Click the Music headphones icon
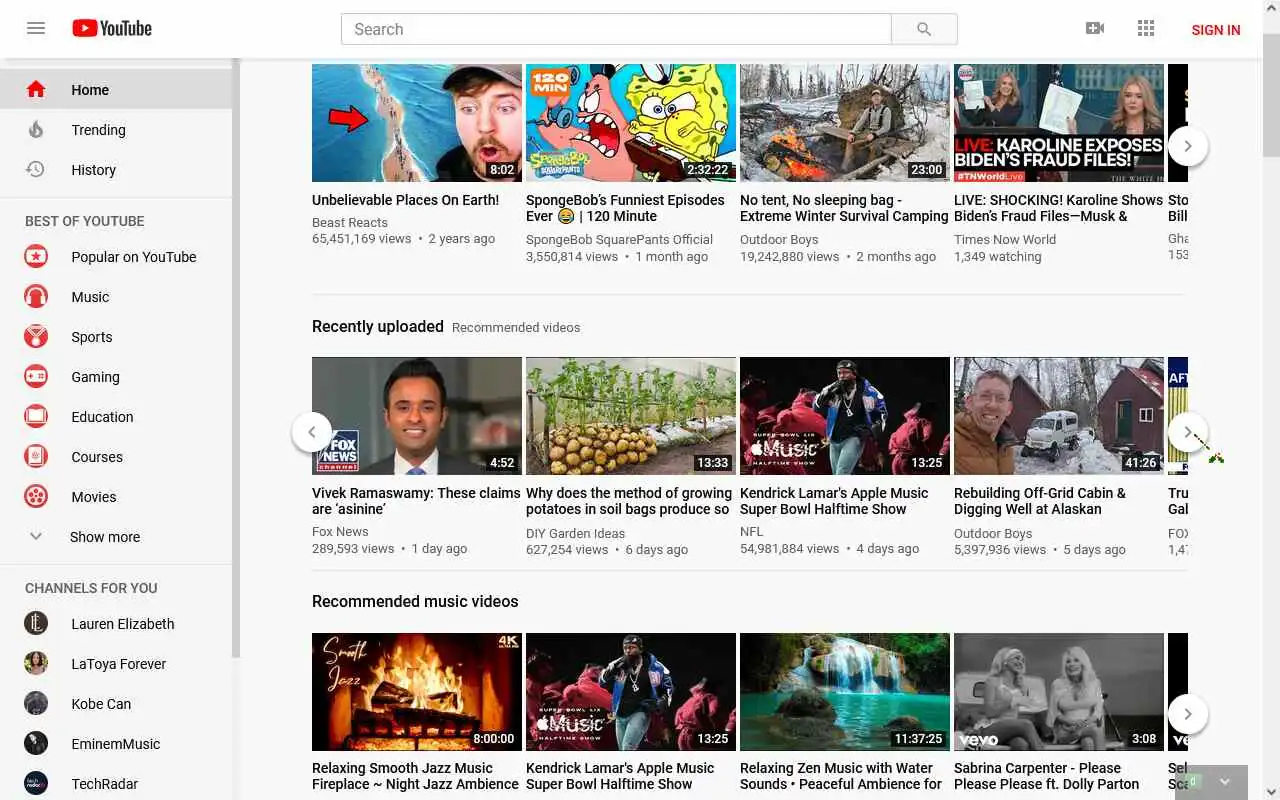 36,297
